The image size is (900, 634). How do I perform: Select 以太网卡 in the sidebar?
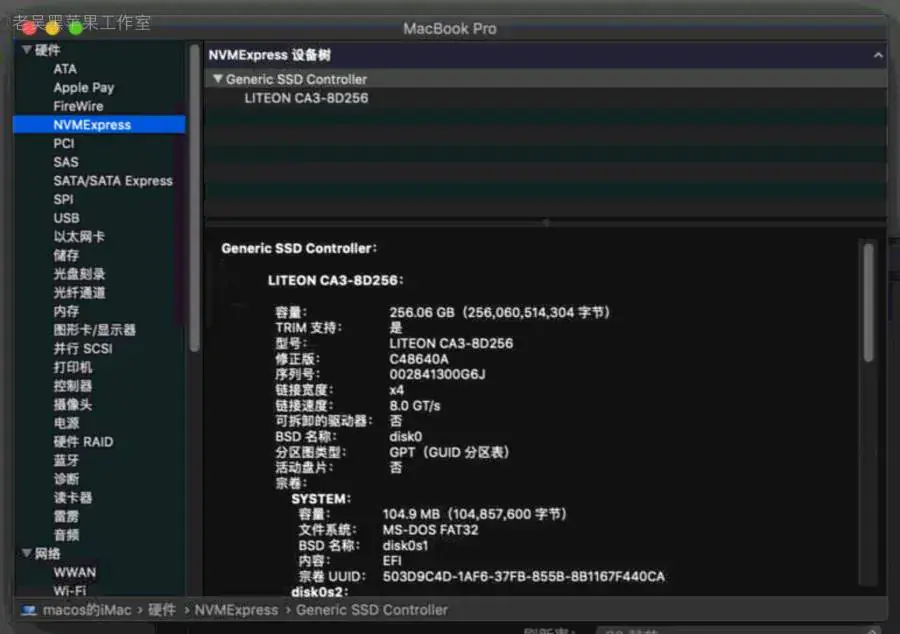[x=79, y=236]
